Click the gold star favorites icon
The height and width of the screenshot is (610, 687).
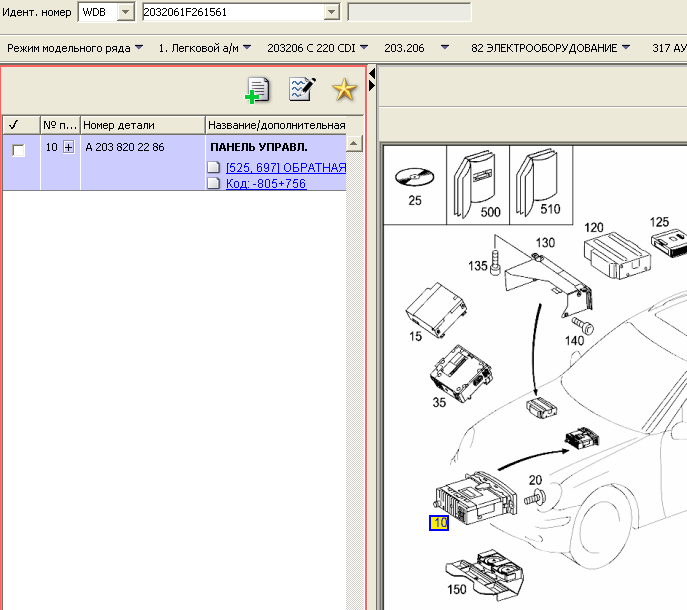point(344,90)
